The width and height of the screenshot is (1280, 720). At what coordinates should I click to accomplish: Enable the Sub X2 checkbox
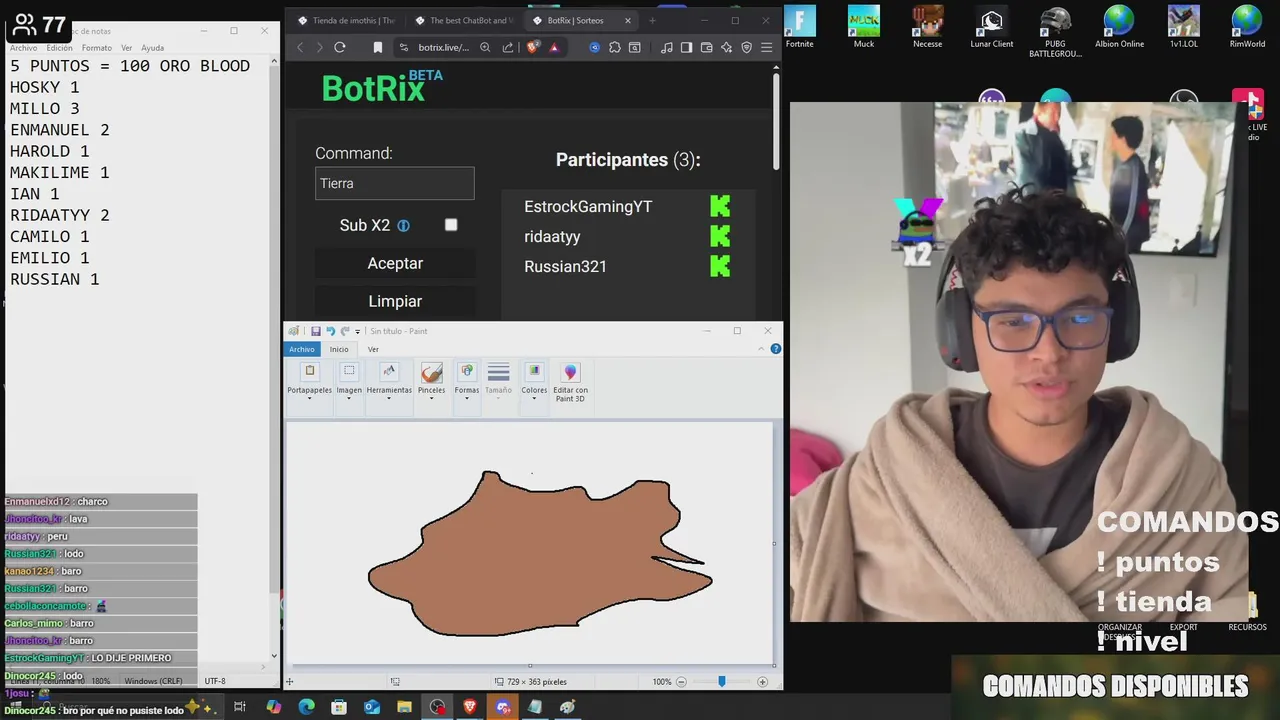[451, 225]
